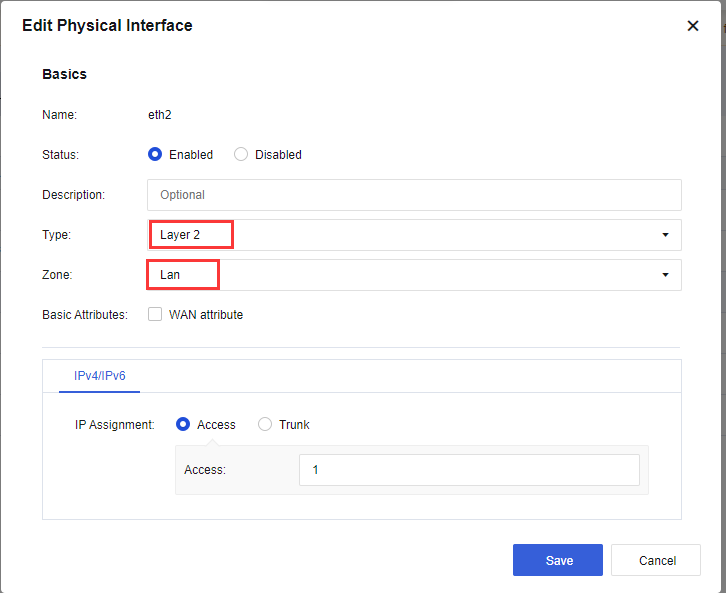Click the Access VLAN input field
The height and width of the screenshot is (593, 726).
[468, 470]
